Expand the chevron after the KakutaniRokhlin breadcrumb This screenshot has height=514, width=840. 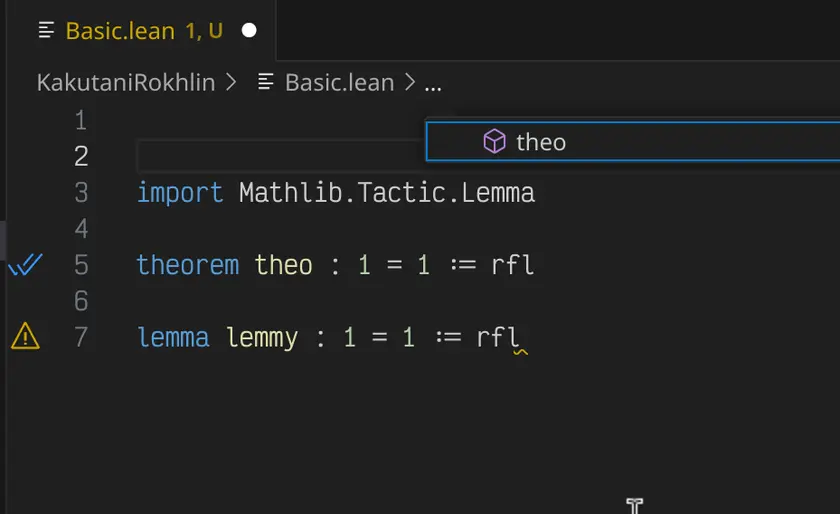pyautogui.click(x=232, y=83)
